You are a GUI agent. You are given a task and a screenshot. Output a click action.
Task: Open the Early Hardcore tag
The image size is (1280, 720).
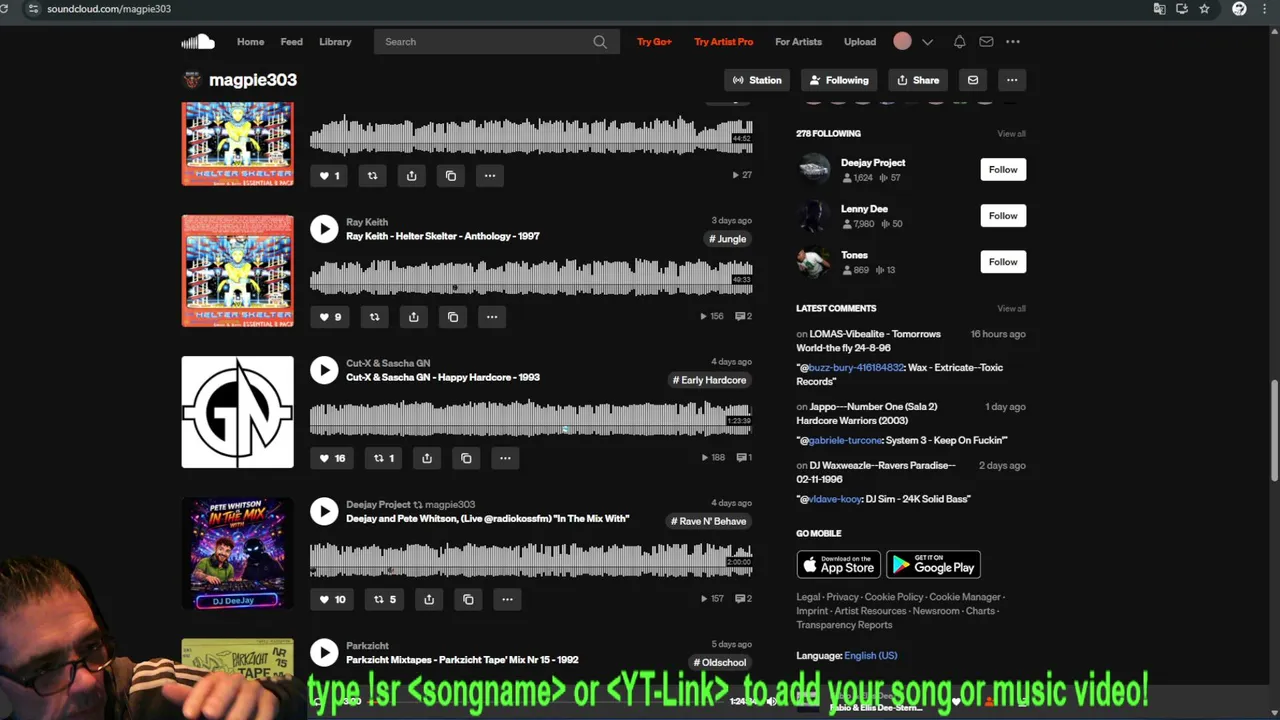coord(710,380)
